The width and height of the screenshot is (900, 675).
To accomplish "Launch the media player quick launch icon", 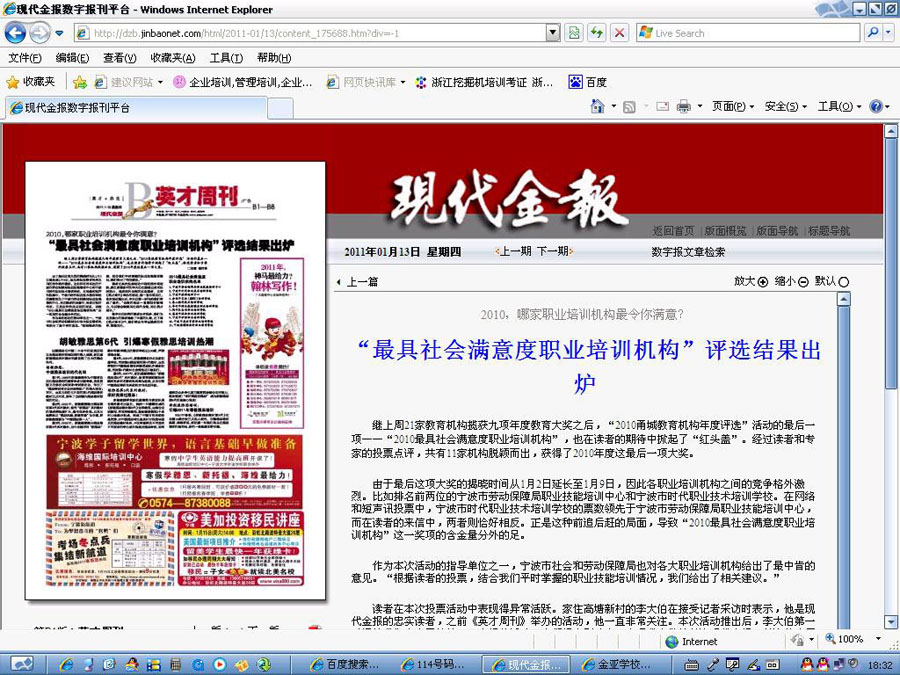I will tap(219, 665).
